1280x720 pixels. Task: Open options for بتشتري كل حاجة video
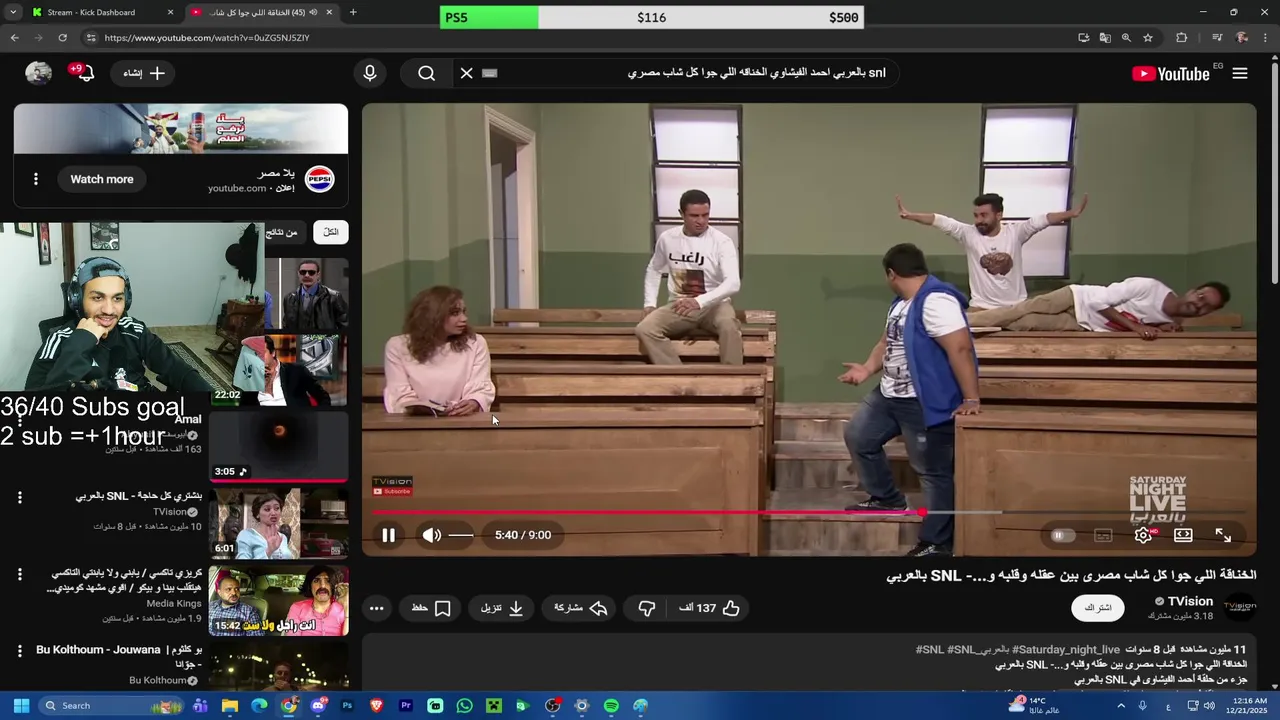(x=19, y=497)
